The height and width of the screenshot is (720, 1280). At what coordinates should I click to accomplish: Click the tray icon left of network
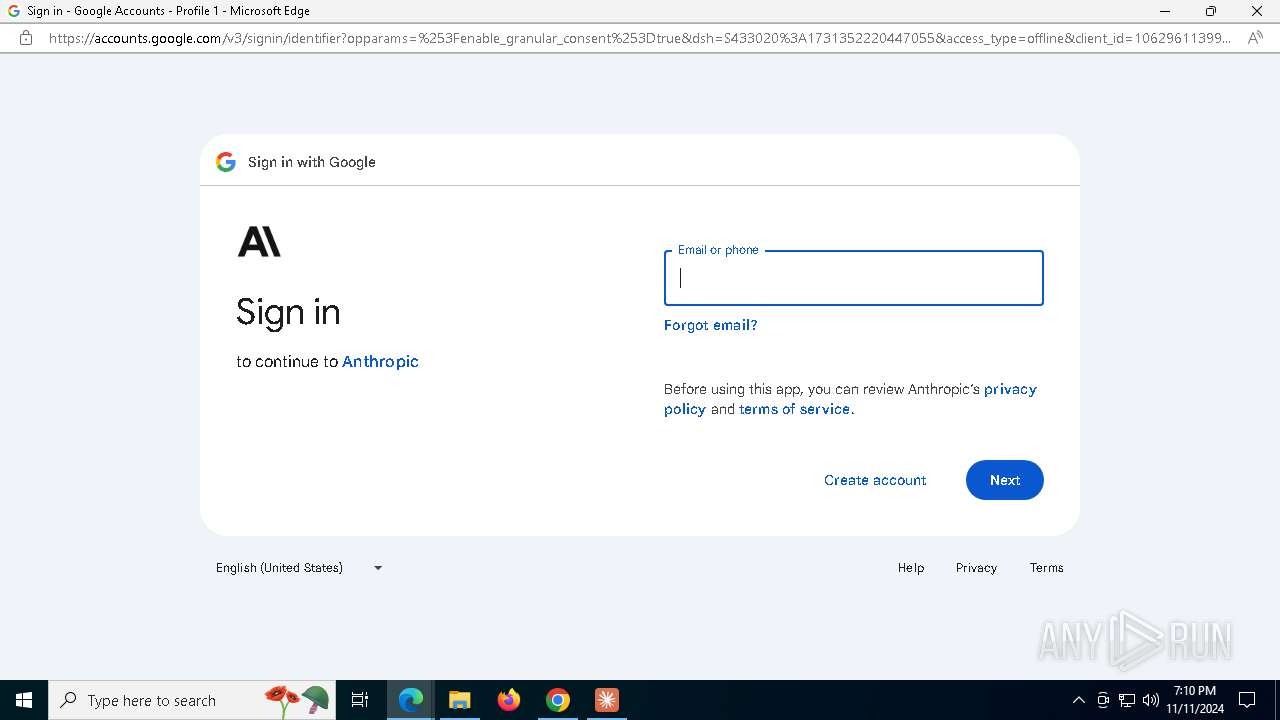1103,700
